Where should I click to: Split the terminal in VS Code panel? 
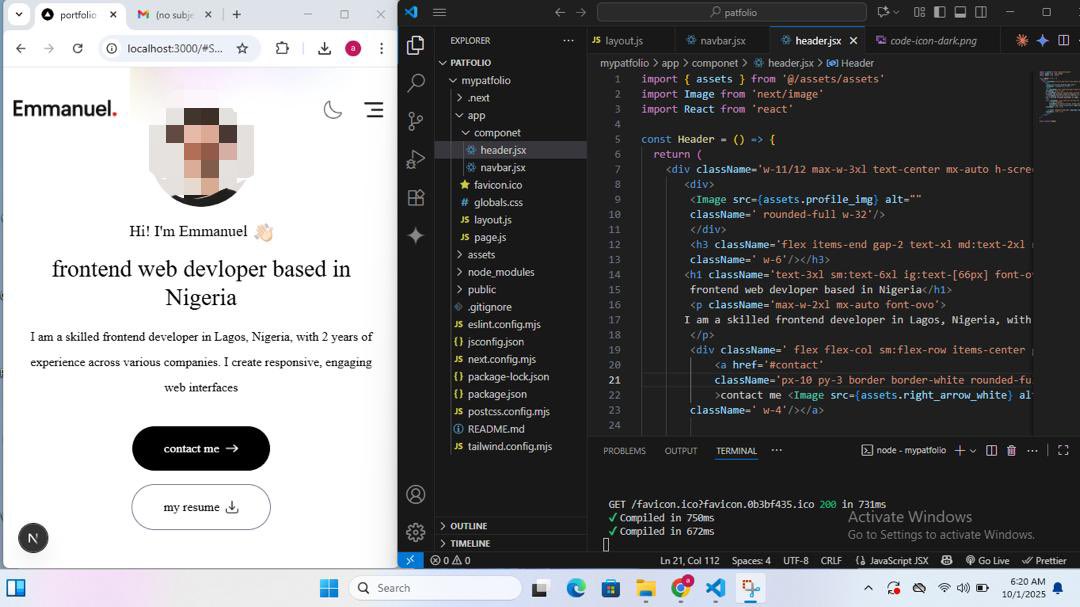click(x=991, y=450)
